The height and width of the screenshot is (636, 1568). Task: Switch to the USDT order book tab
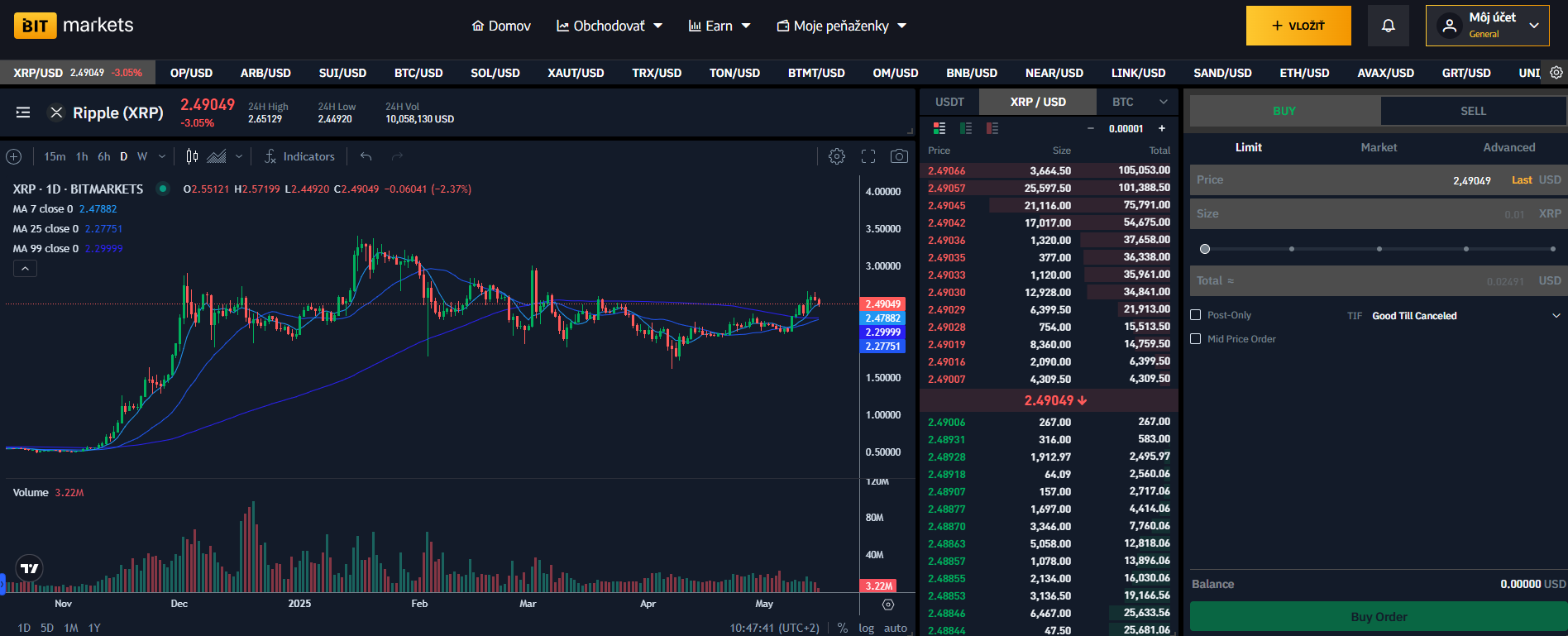pyautogui.click(x=949, y=102)
